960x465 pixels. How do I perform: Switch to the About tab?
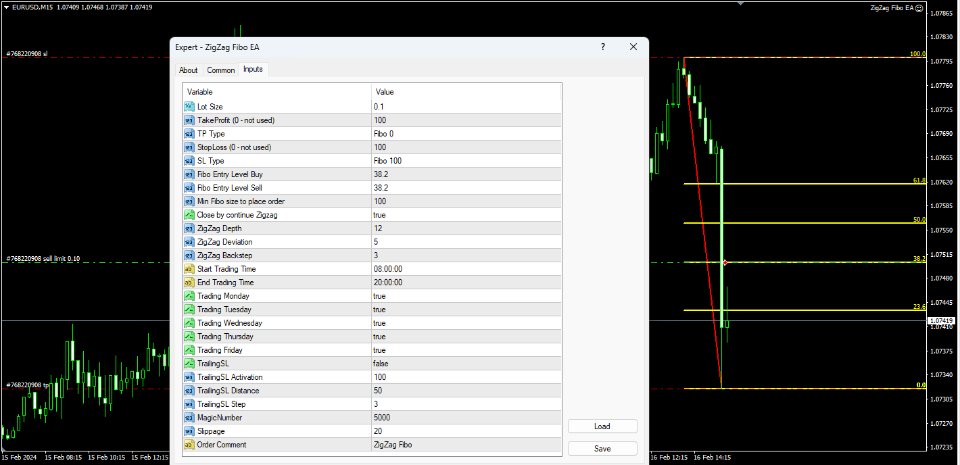click(x=189, y=70)
